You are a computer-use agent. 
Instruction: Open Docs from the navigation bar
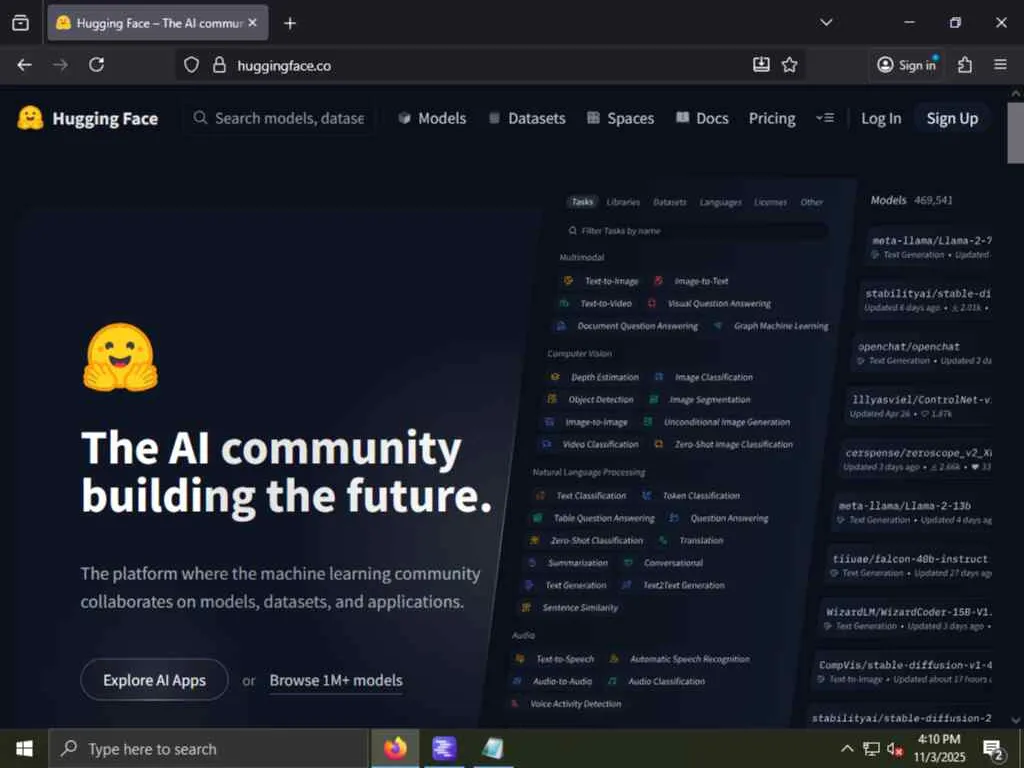tap(702, 118)
